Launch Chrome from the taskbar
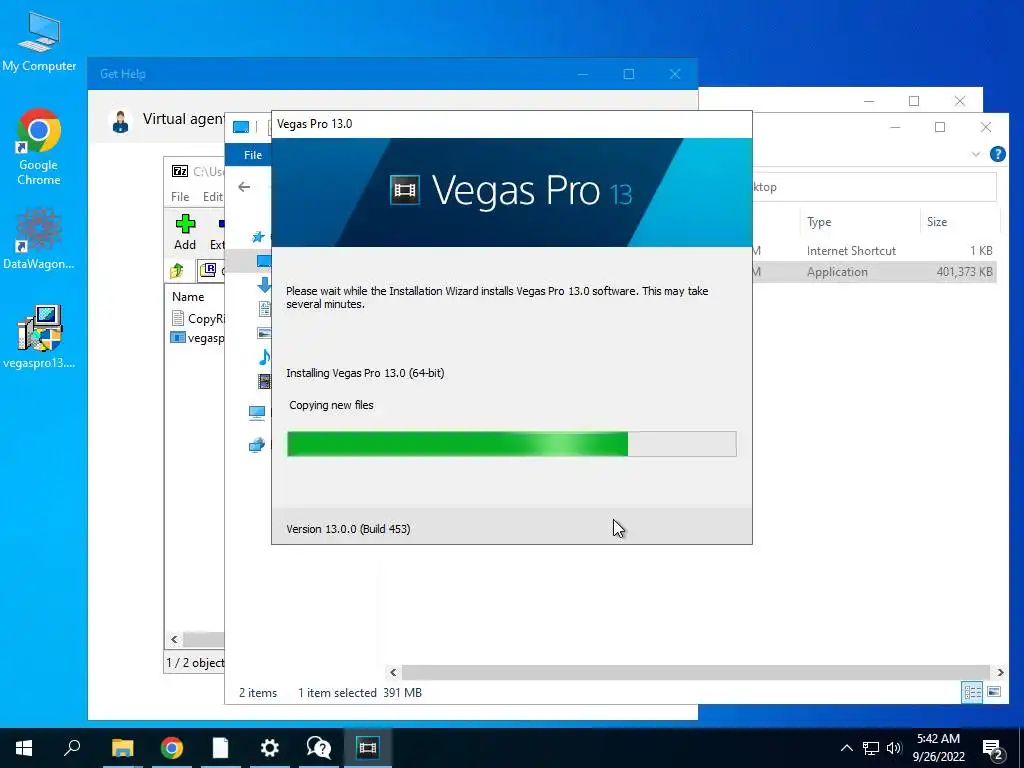This screenshot has height=768, width=1024. coord(172,748)
